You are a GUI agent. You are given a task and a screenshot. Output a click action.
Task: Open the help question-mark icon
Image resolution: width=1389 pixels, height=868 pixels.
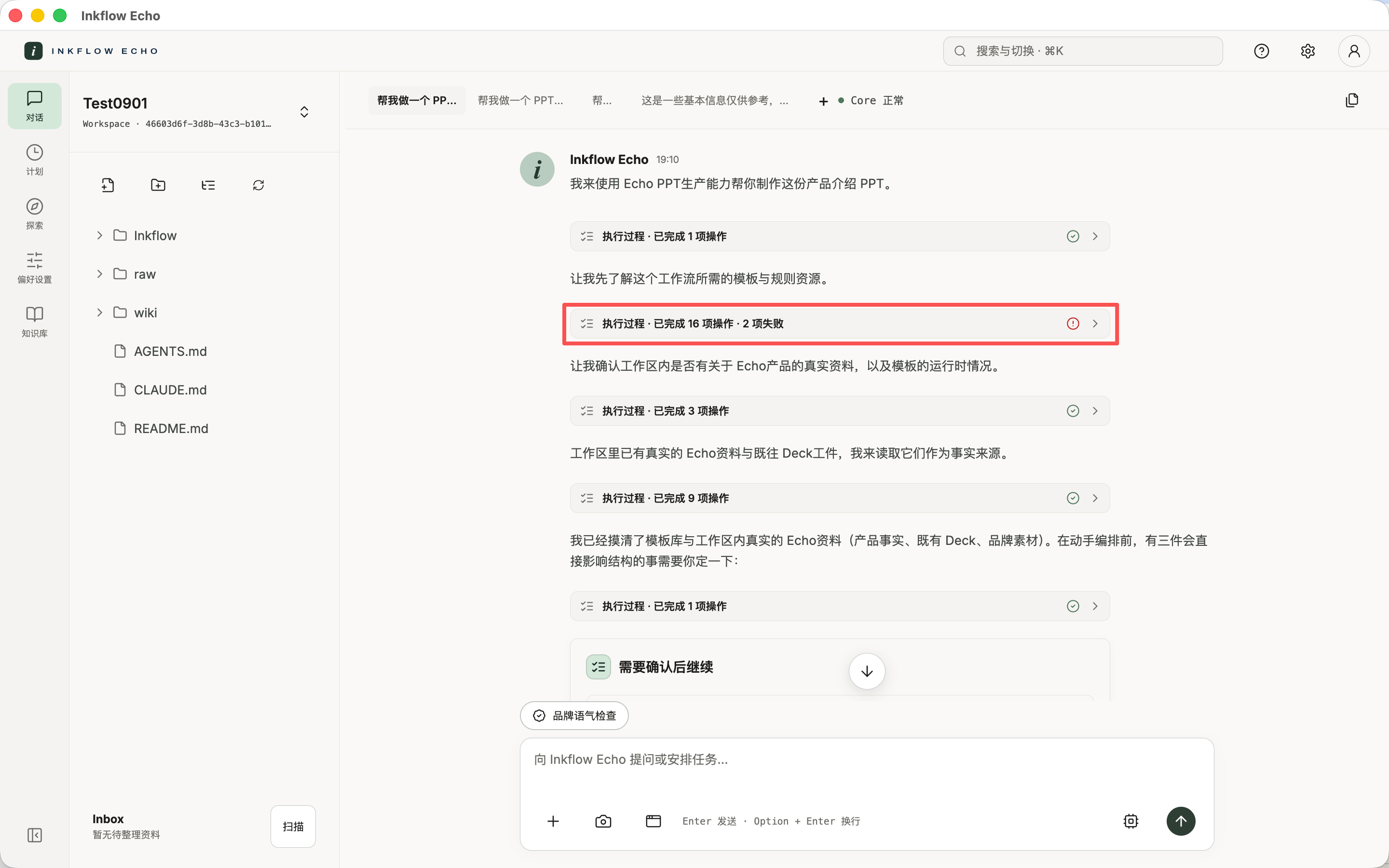(x=1261, y=51)
